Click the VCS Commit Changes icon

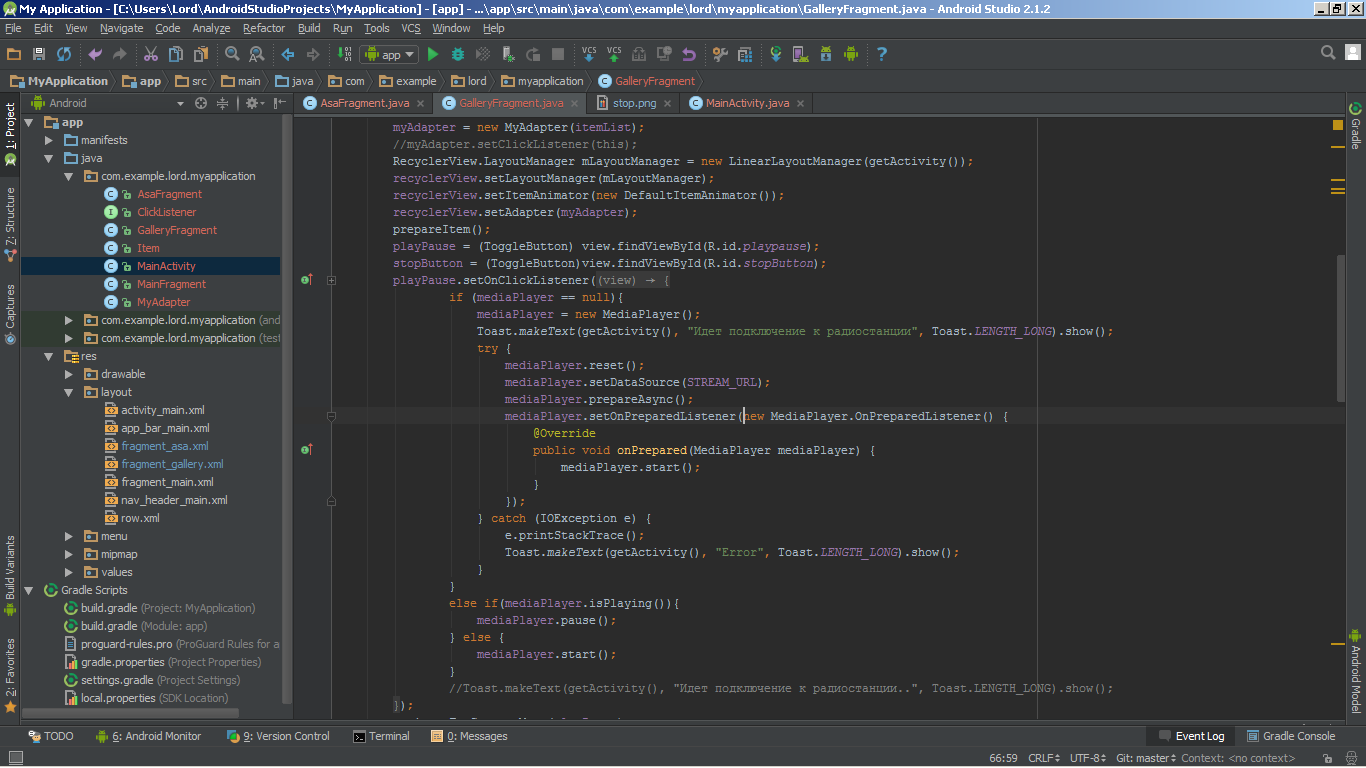point(614,54)
